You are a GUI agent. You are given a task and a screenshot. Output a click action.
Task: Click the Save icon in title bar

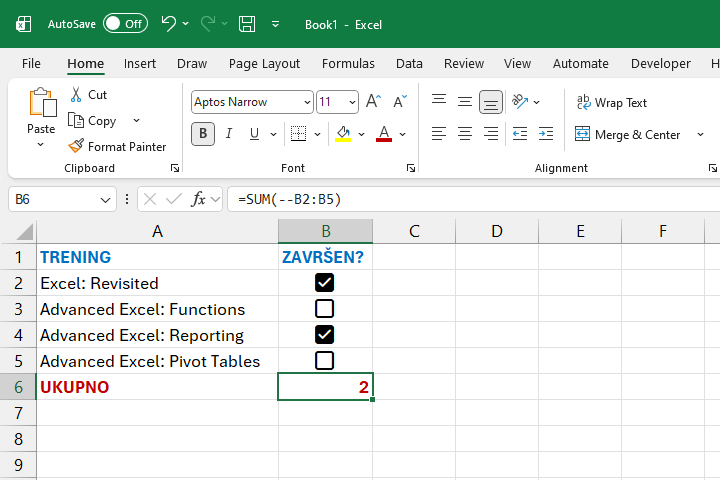coord(246,23)
